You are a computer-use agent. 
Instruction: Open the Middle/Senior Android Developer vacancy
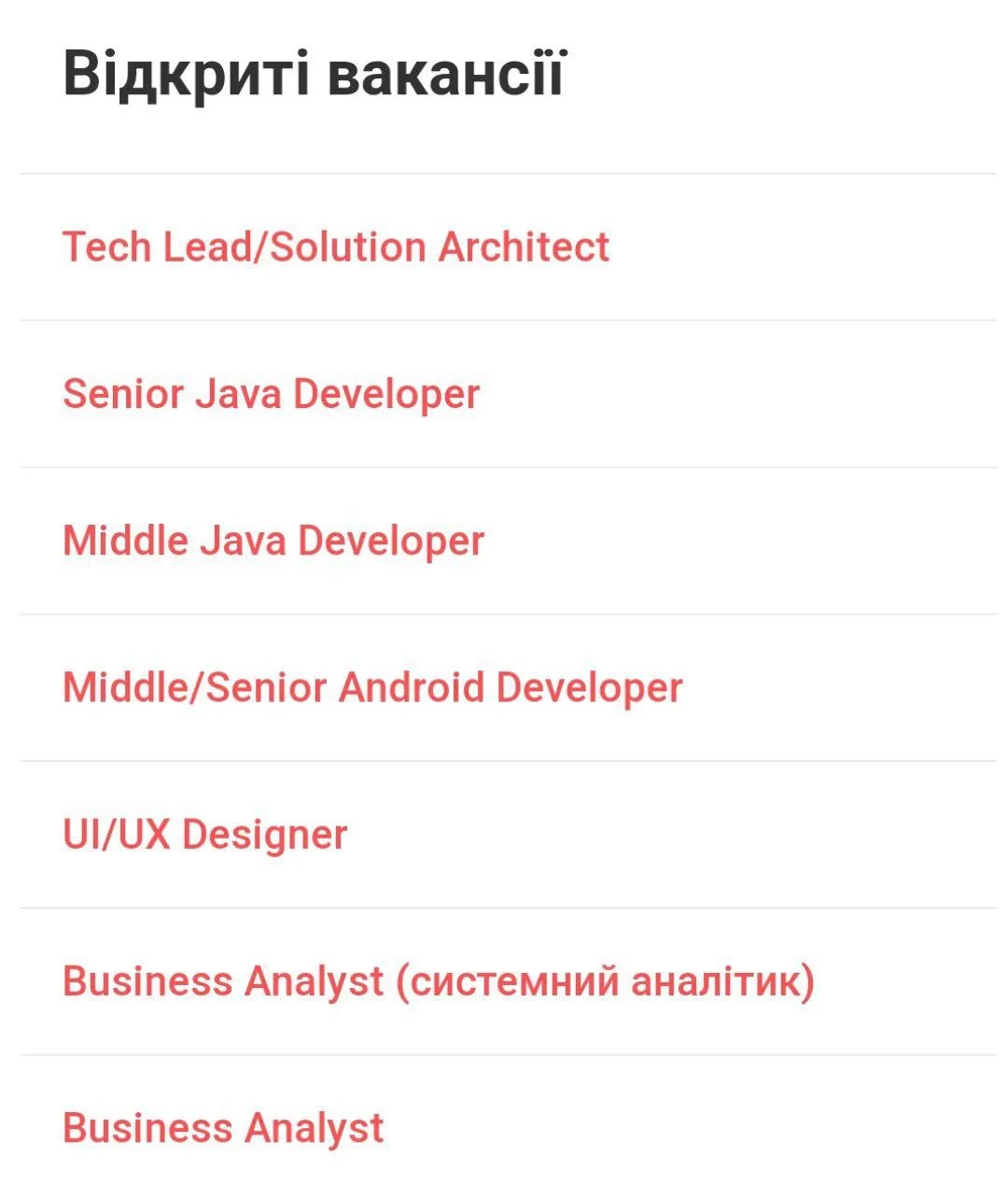pos(372,688)
